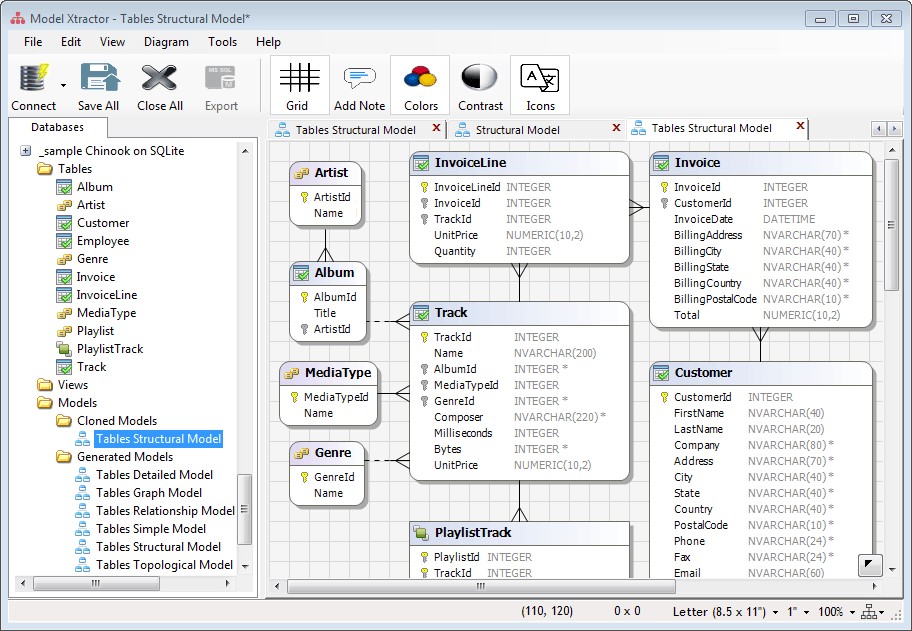The image size is (912, 631).
Task: Toggle the InvoiceLine checkbox in Databases tree
Action: 64,295
